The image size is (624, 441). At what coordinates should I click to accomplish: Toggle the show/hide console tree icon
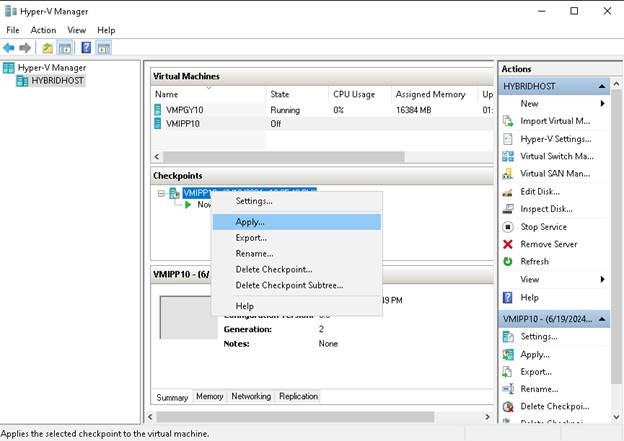tap(65, 48)
